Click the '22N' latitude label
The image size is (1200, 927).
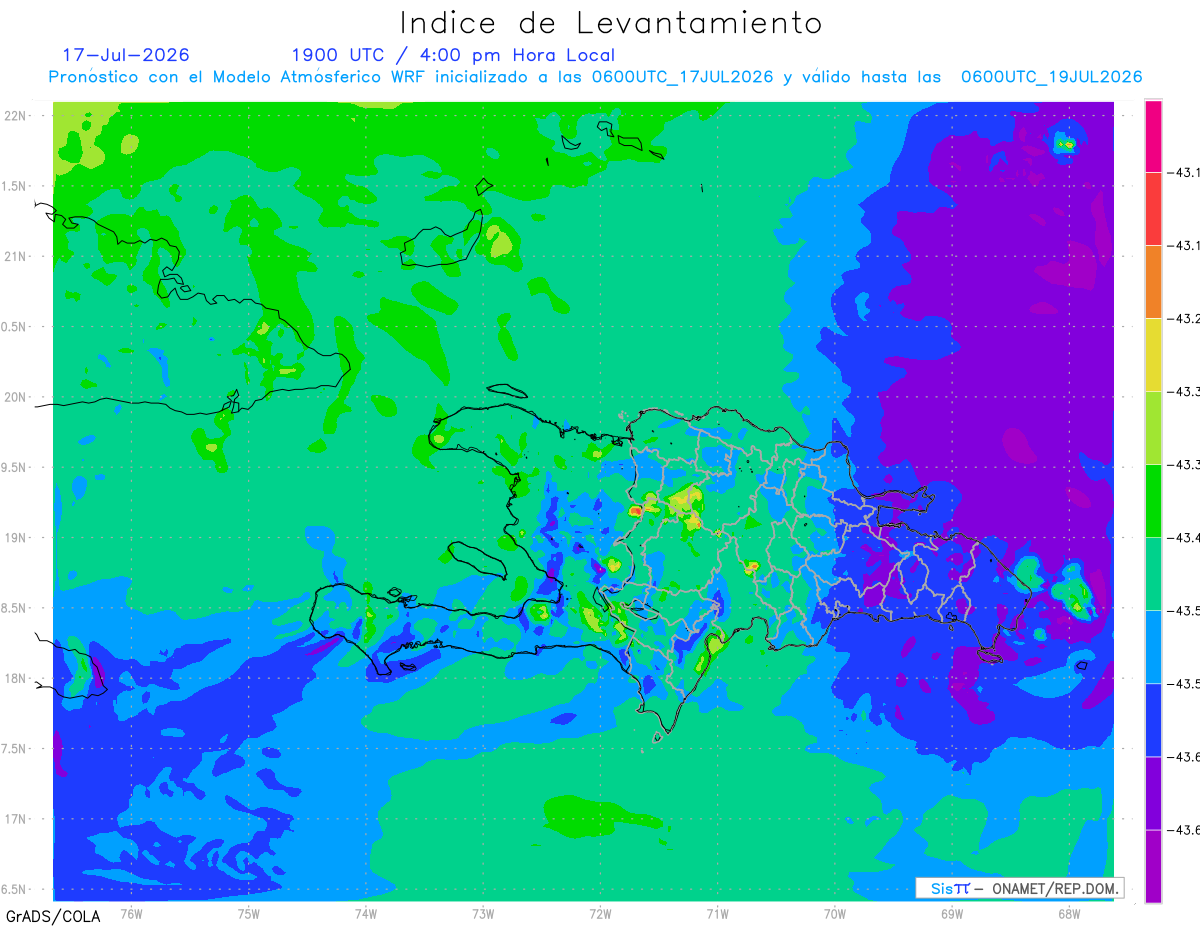tap(16, 116)
